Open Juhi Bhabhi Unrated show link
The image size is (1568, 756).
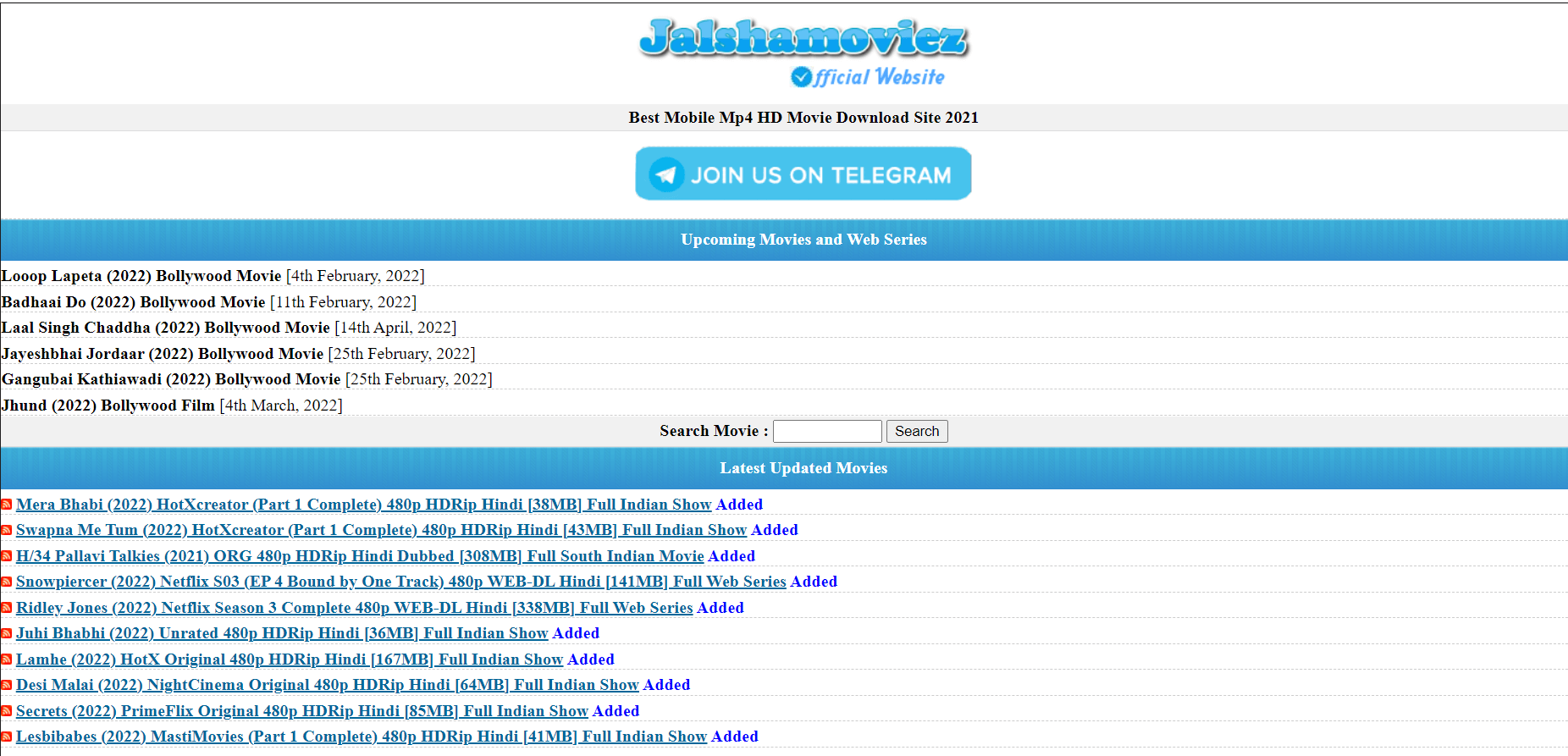[282, 633]
